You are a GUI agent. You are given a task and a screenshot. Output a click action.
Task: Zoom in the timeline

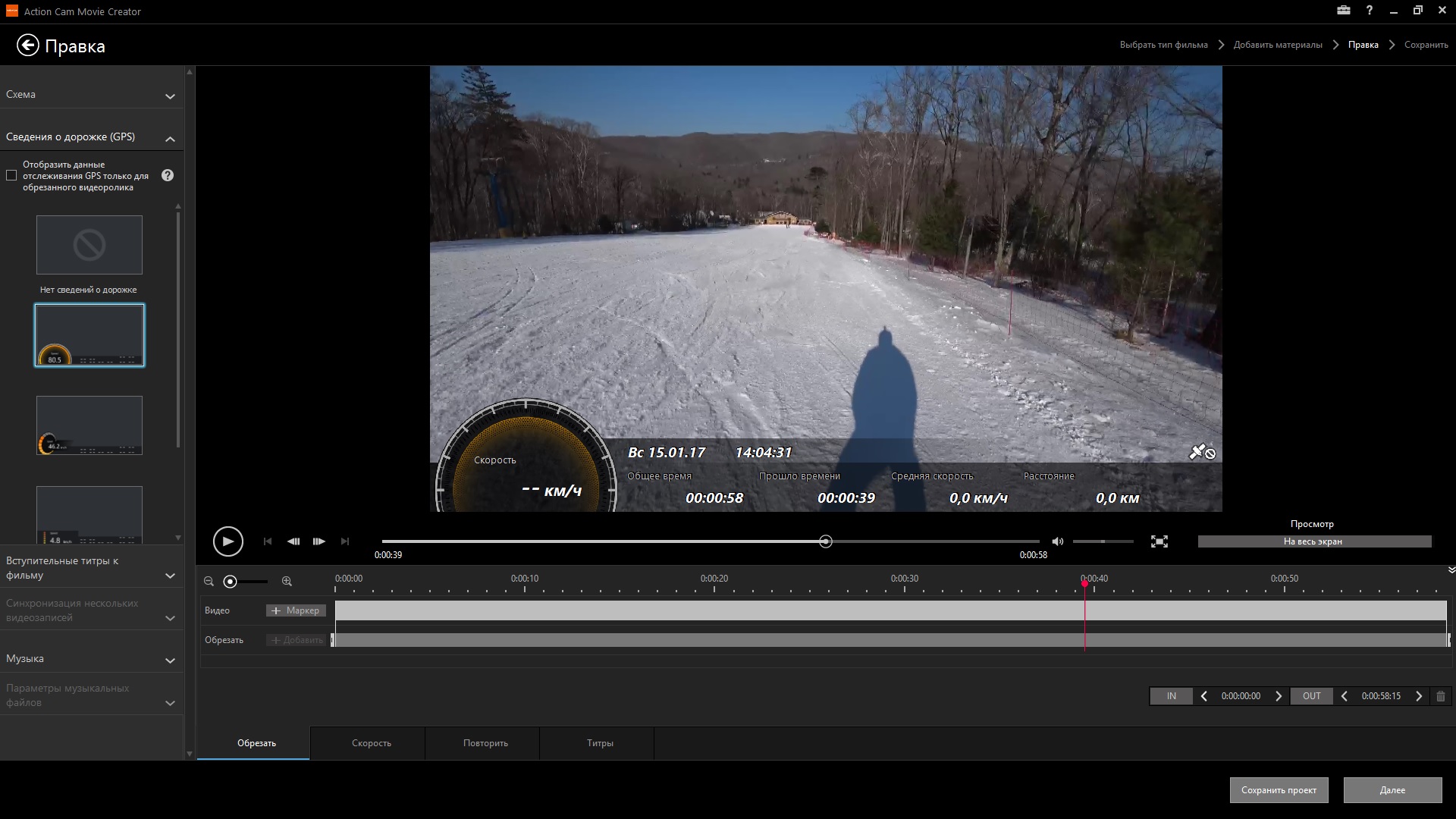pos(287,582)
